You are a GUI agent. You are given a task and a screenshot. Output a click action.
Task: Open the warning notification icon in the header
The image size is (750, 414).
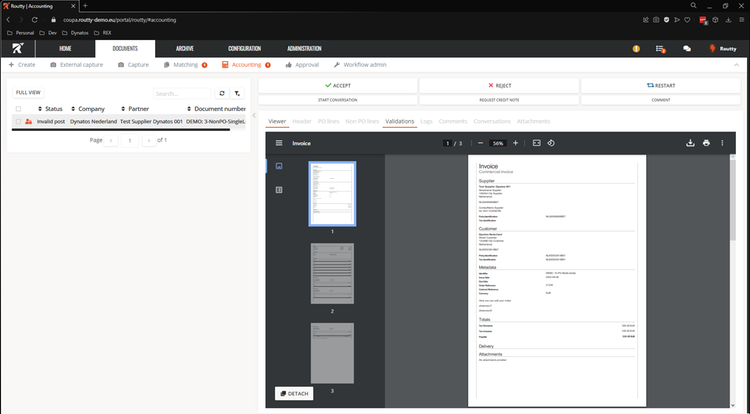[636, 48]
